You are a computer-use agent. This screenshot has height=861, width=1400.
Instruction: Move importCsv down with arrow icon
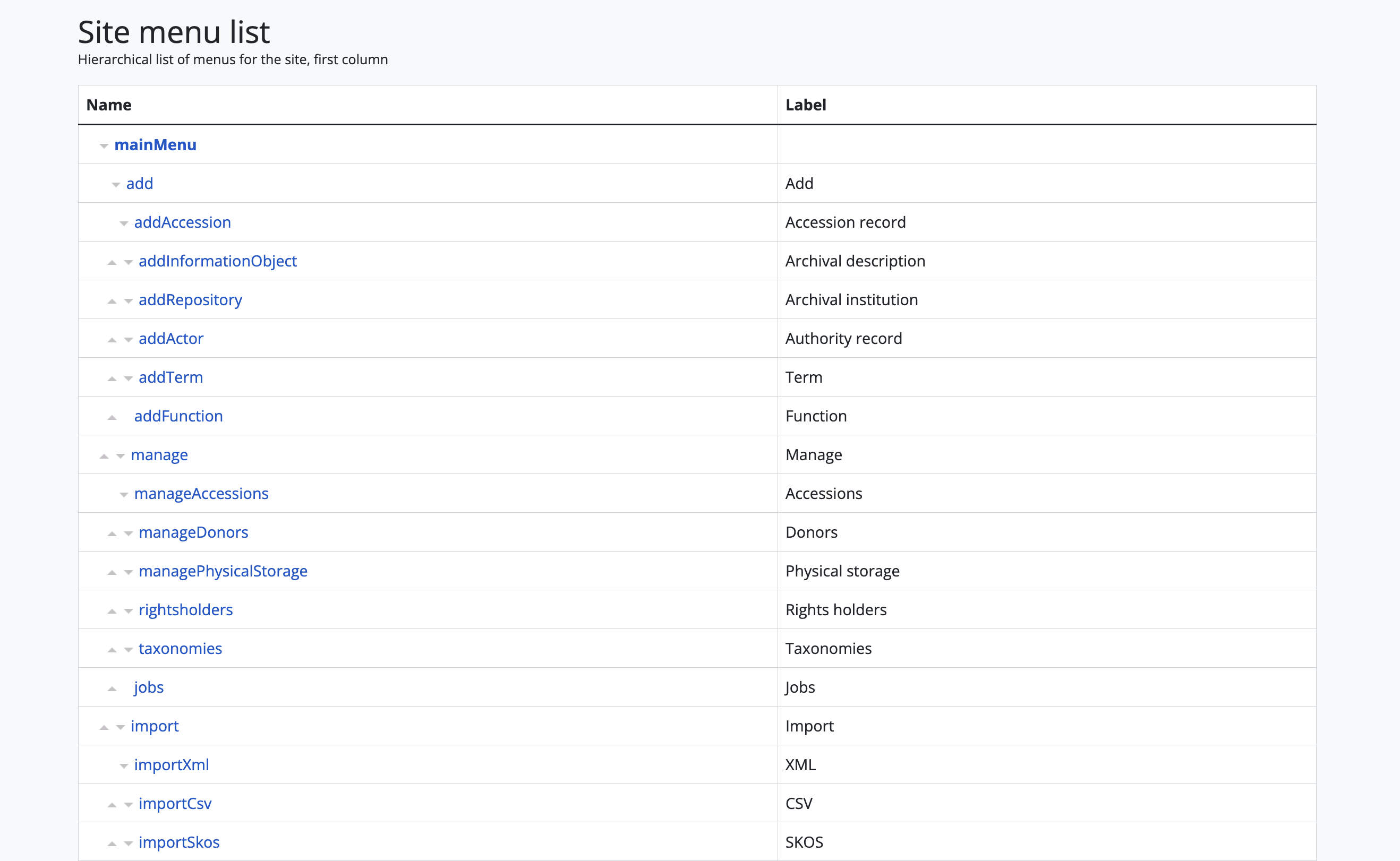(x=128, y=804)
